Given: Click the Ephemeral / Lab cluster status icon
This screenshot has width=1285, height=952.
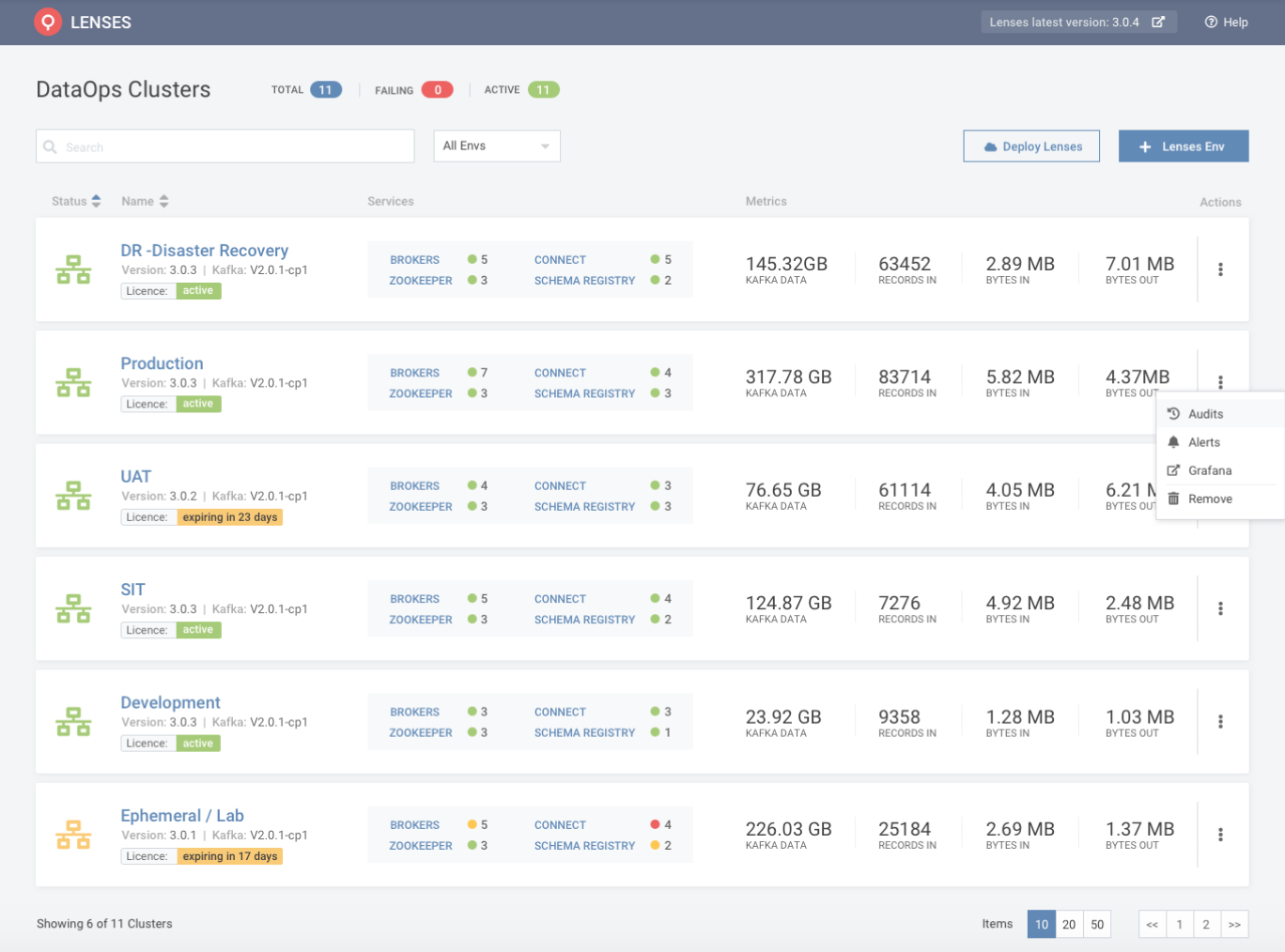Looking at the screenshot, I should [x=73, y=835].
